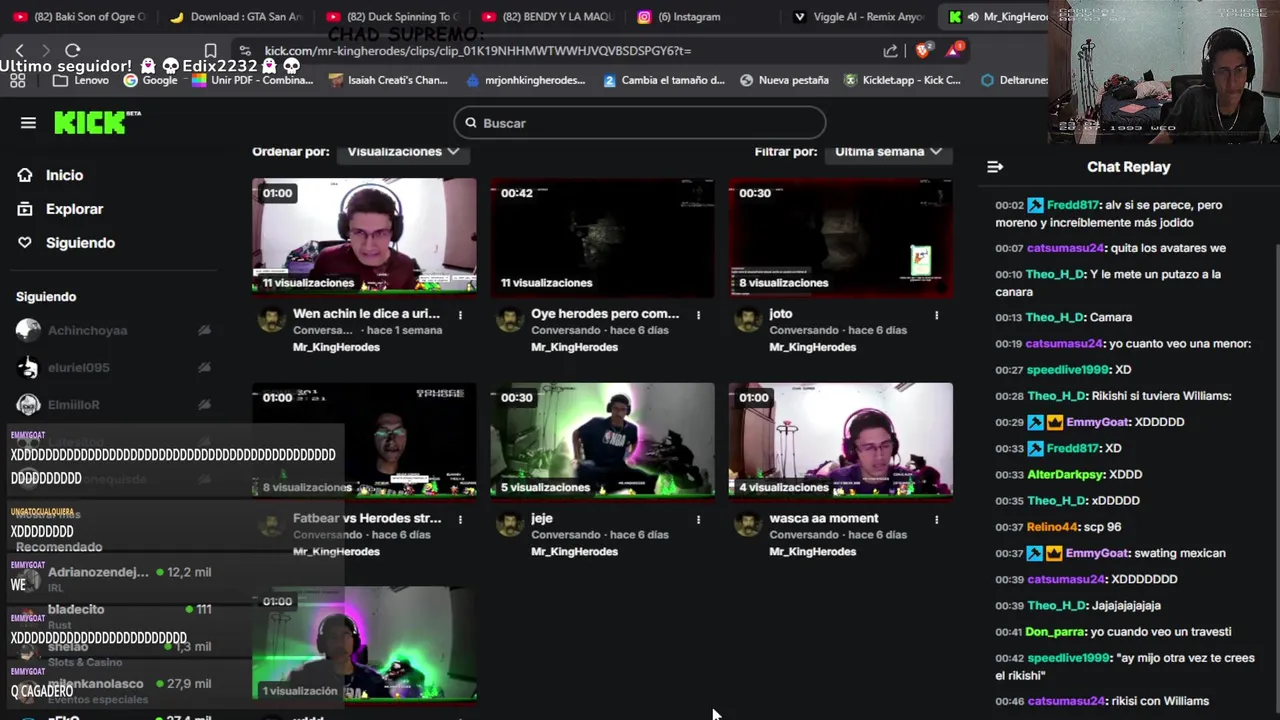
Task: Click the avatar beside 'wasca aa moment' clip
Action: coord(747,524)
